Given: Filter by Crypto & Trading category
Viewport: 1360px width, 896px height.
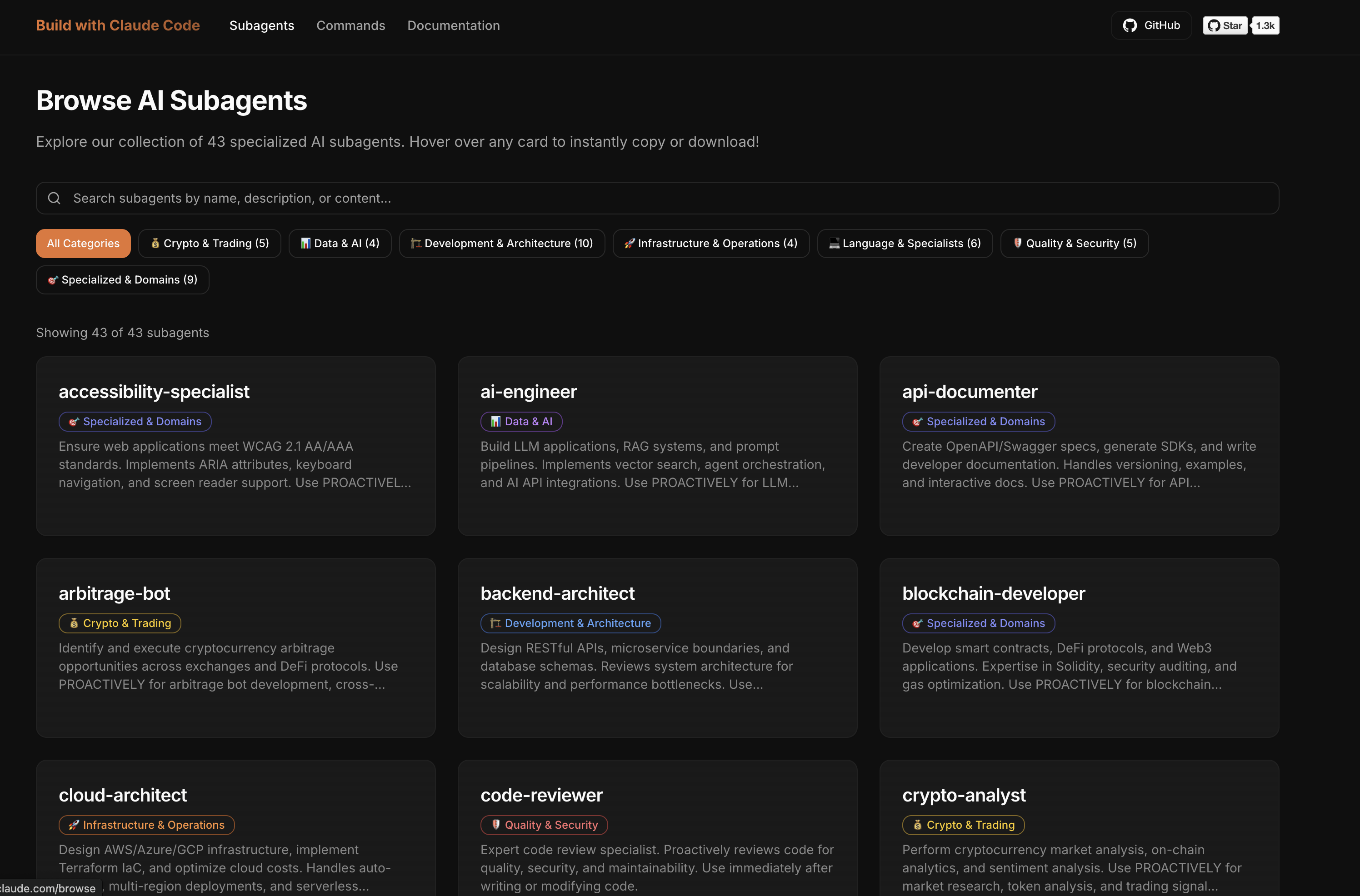Looking at the screenshot, I should [209, 244].
